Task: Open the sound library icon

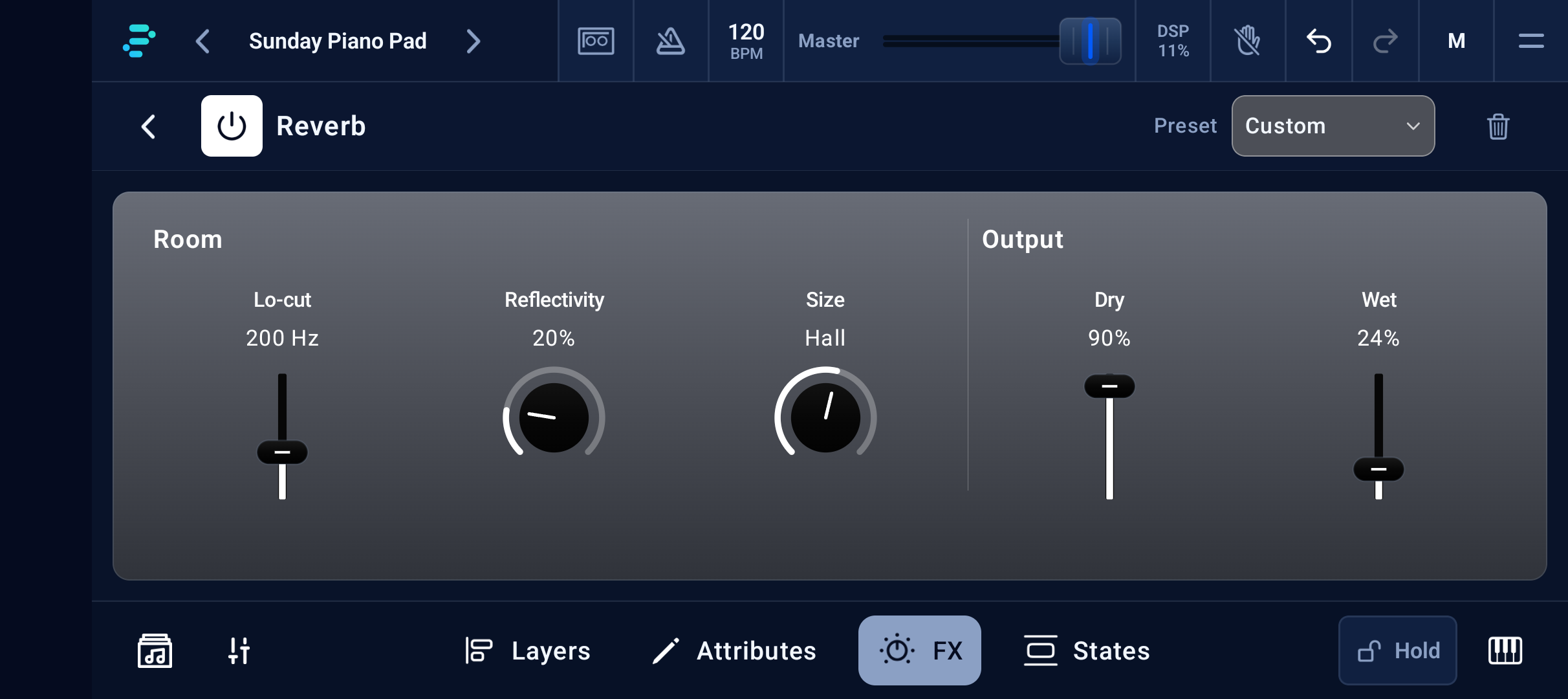Action: pyautogui.click(x=155, y=650)
